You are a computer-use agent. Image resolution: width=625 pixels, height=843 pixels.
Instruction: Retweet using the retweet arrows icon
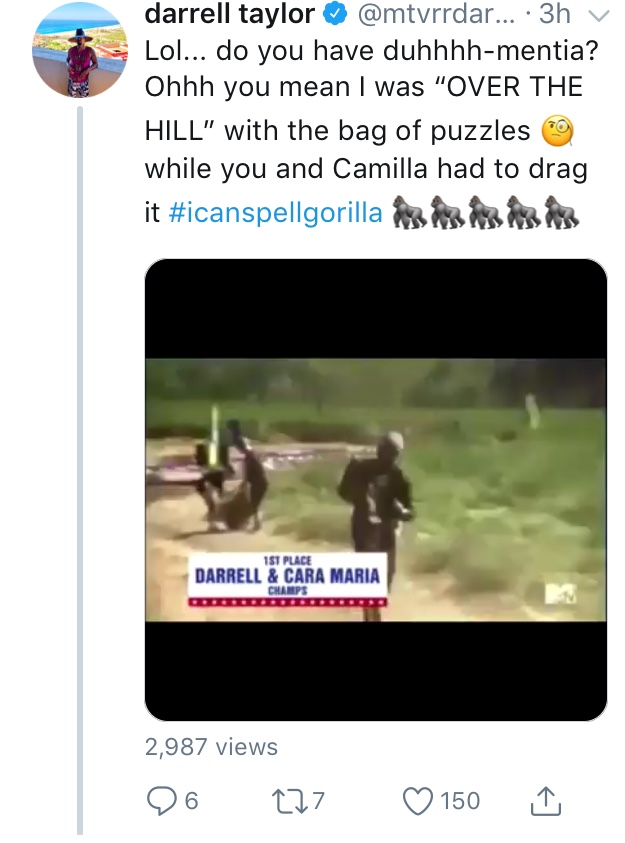[289, 801]
